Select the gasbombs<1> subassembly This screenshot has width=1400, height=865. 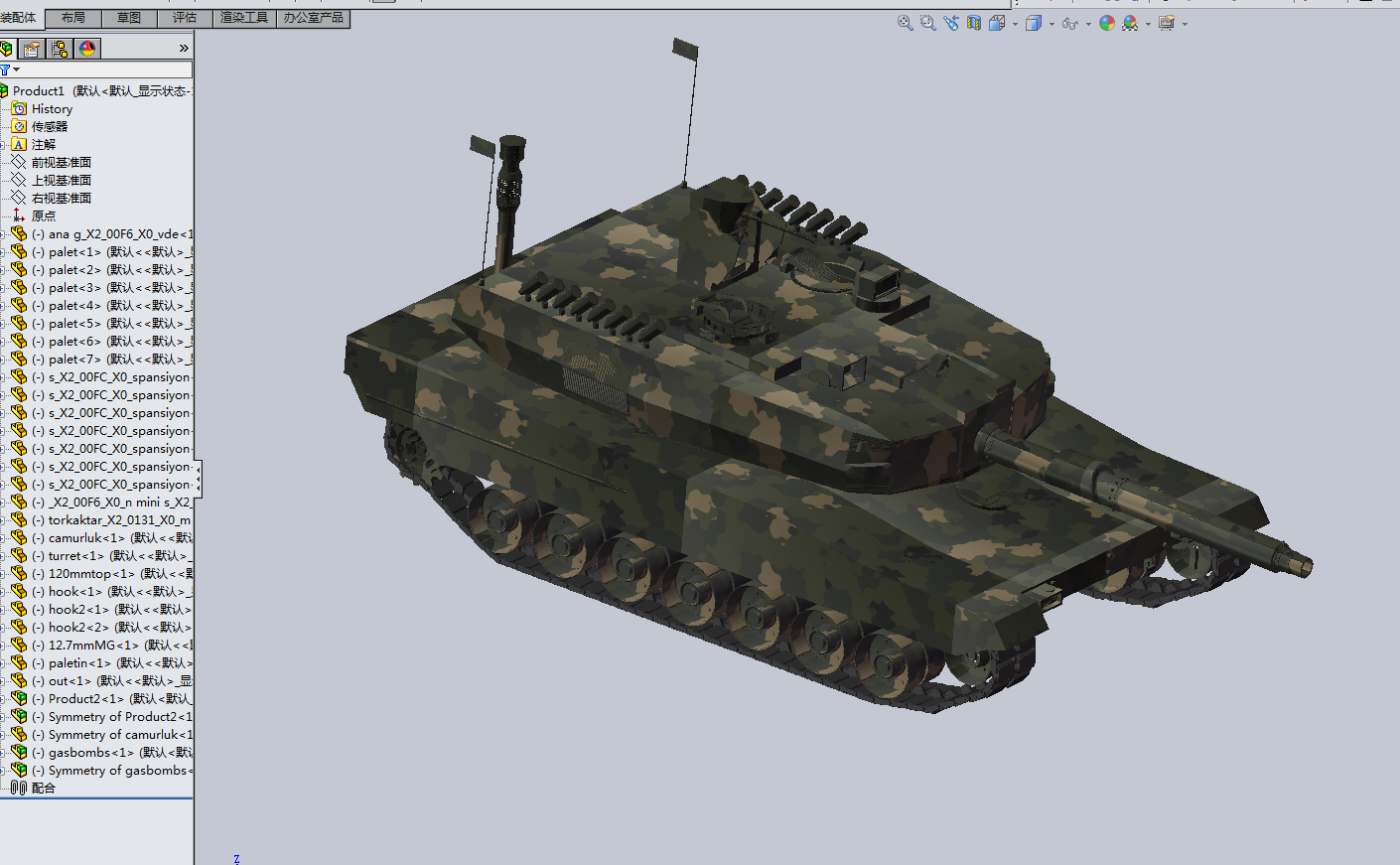[x=101, y=753]
